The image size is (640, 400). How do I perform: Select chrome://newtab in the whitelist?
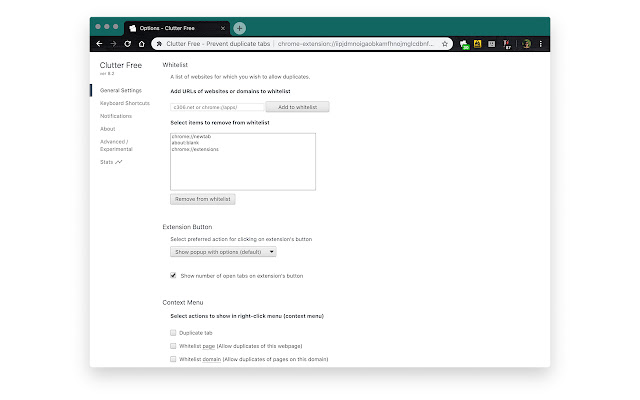click(191, 136)
